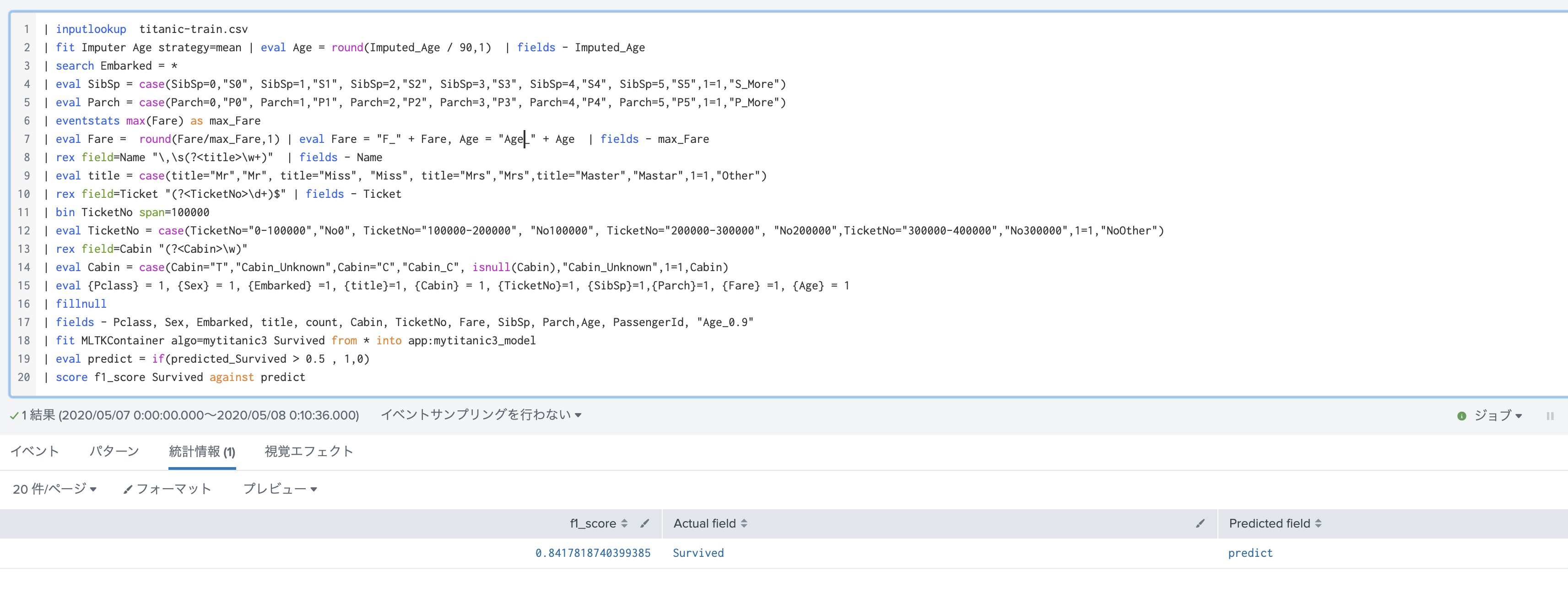
Task: Switch to the 視覚エフェクト tab
Action: pos(308,452)
